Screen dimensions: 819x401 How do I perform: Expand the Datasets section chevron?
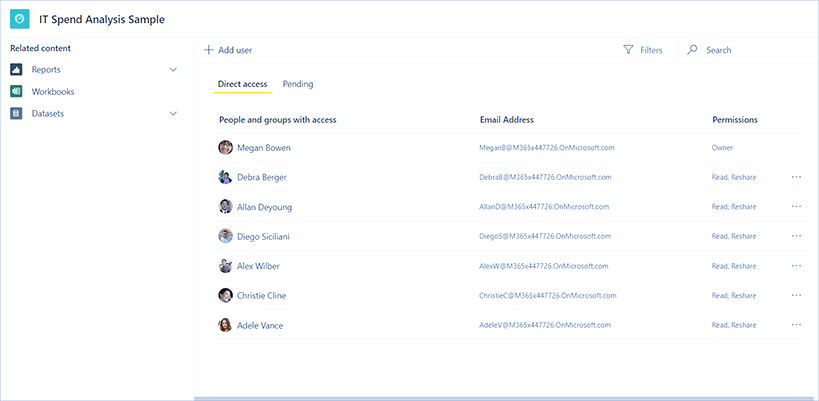[x=173, y=113]
